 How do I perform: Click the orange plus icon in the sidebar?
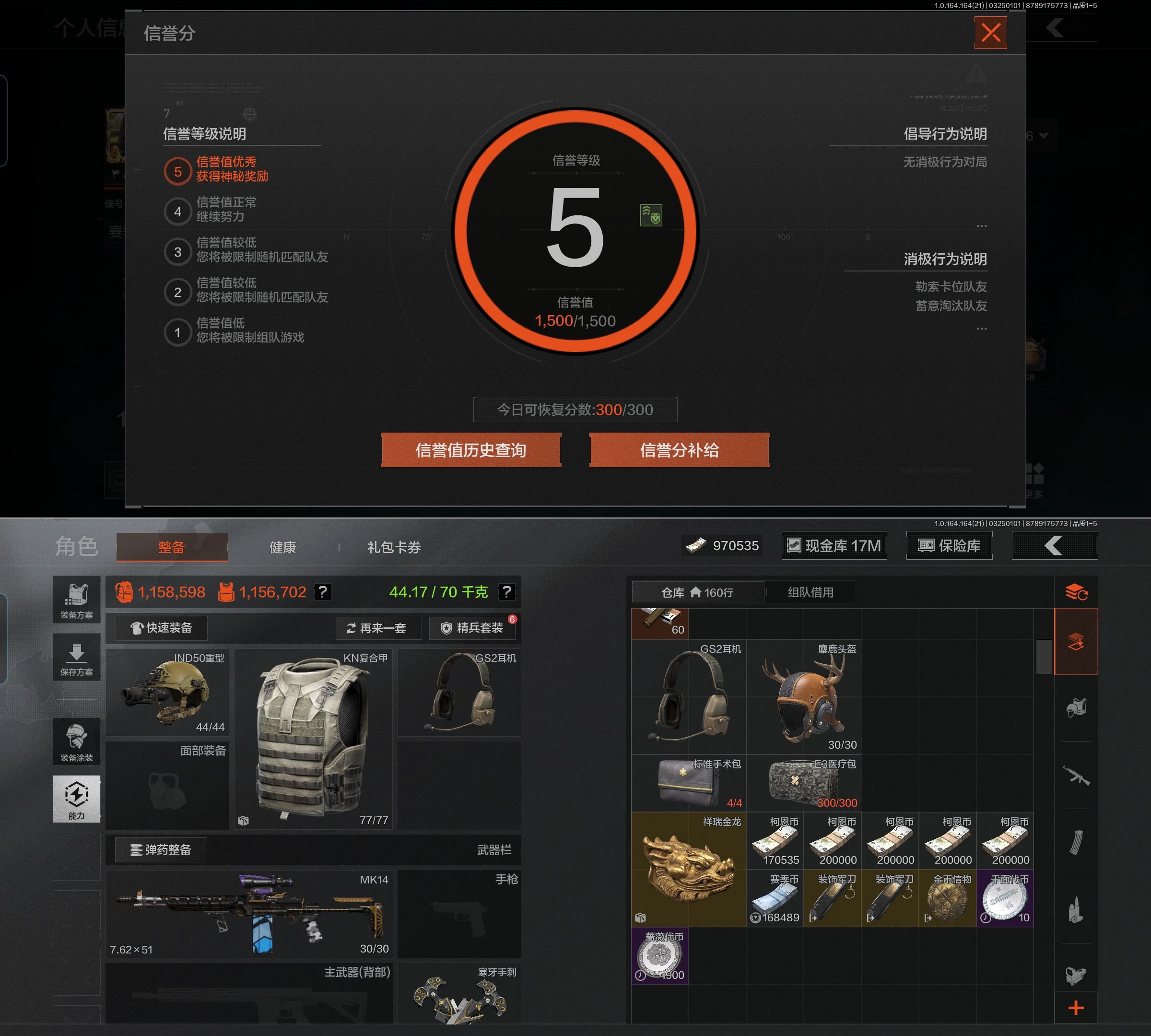(x=1076, y=1008)
